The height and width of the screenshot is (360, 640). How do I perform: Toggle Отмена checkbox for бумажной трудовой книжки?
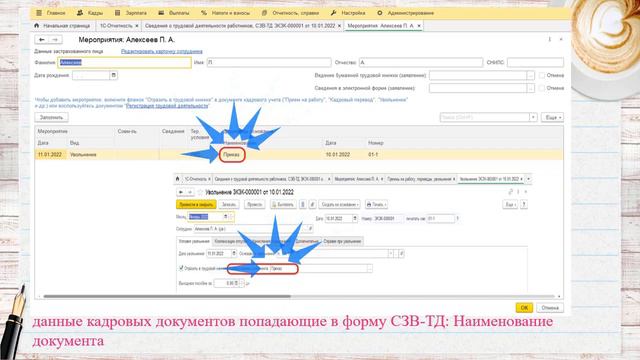pos(542,75)
